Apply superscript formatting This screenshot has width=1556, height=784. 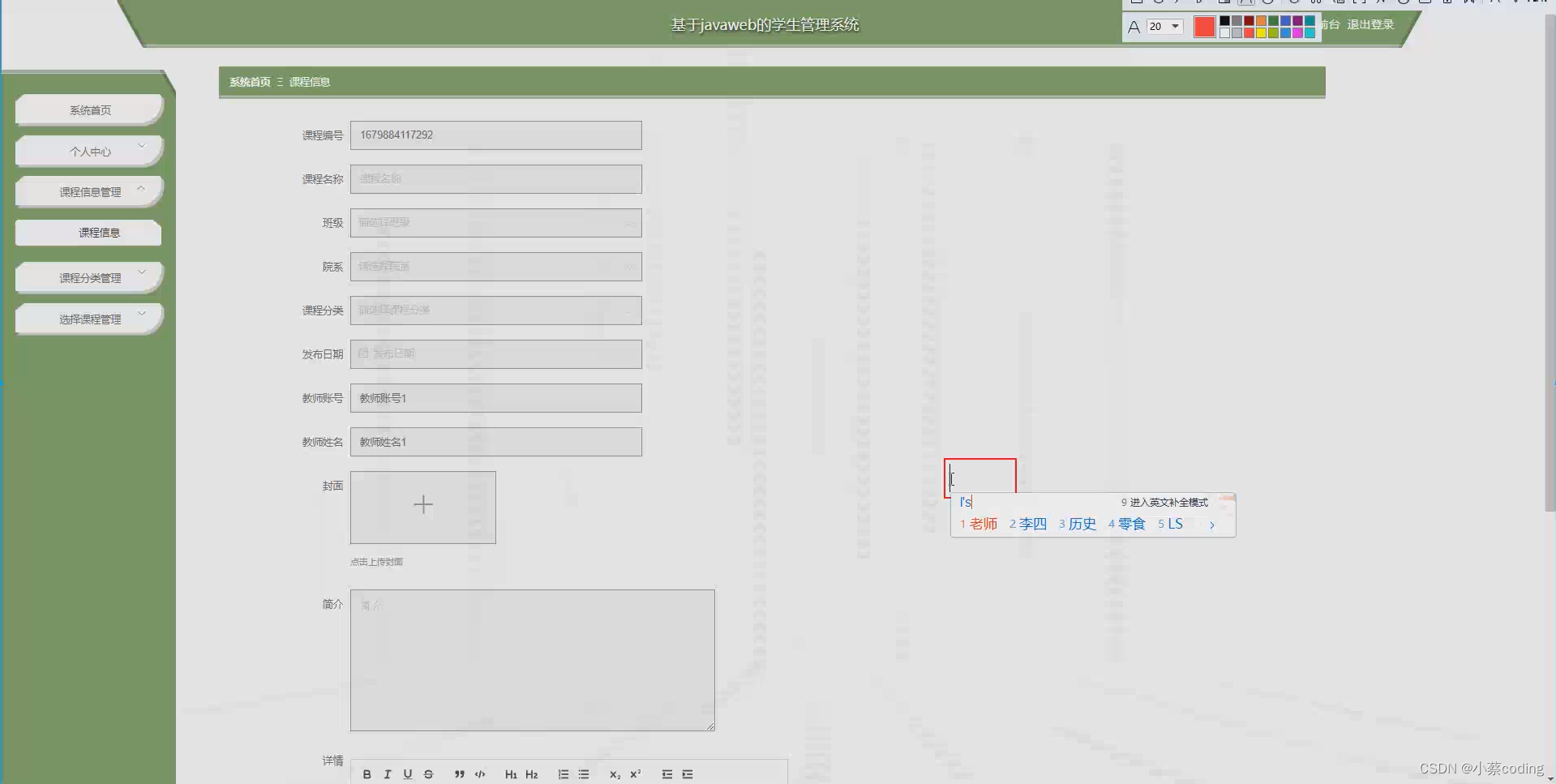click(636, 774)
